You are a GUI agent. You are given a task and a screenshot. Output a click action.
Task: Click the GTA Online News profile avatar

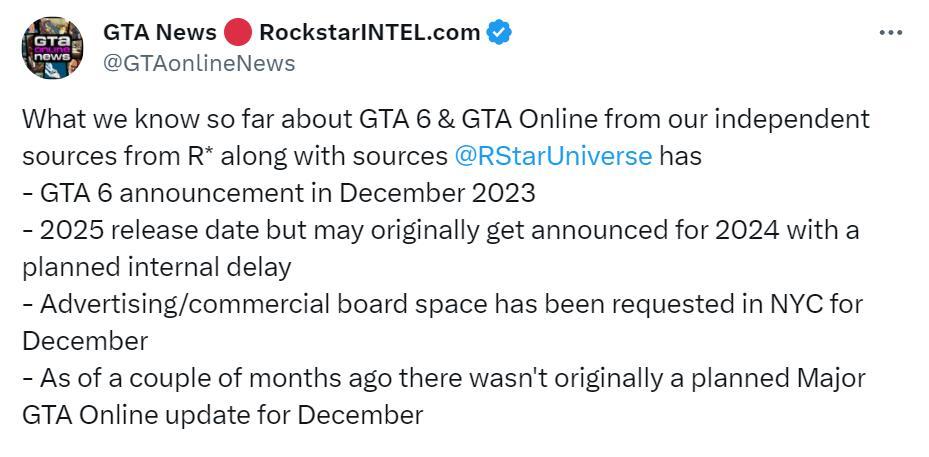pos(52,47)
